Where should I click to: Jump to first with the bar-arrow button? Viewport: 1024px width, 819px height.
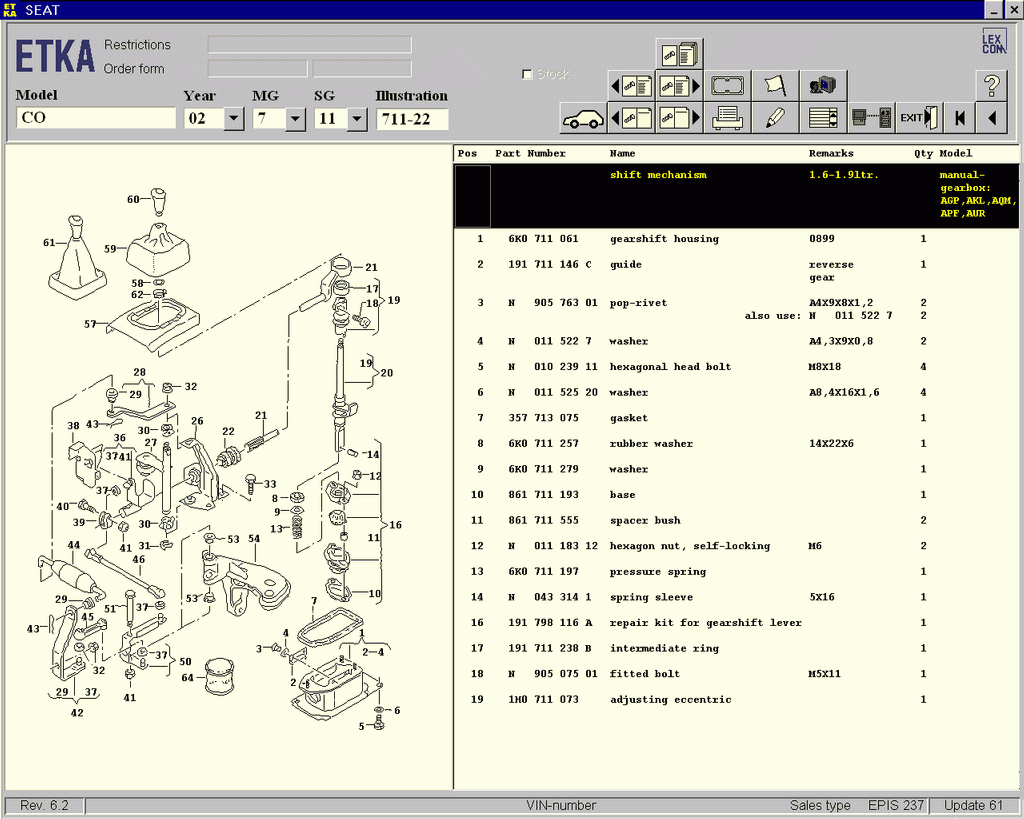click(959, 118)
